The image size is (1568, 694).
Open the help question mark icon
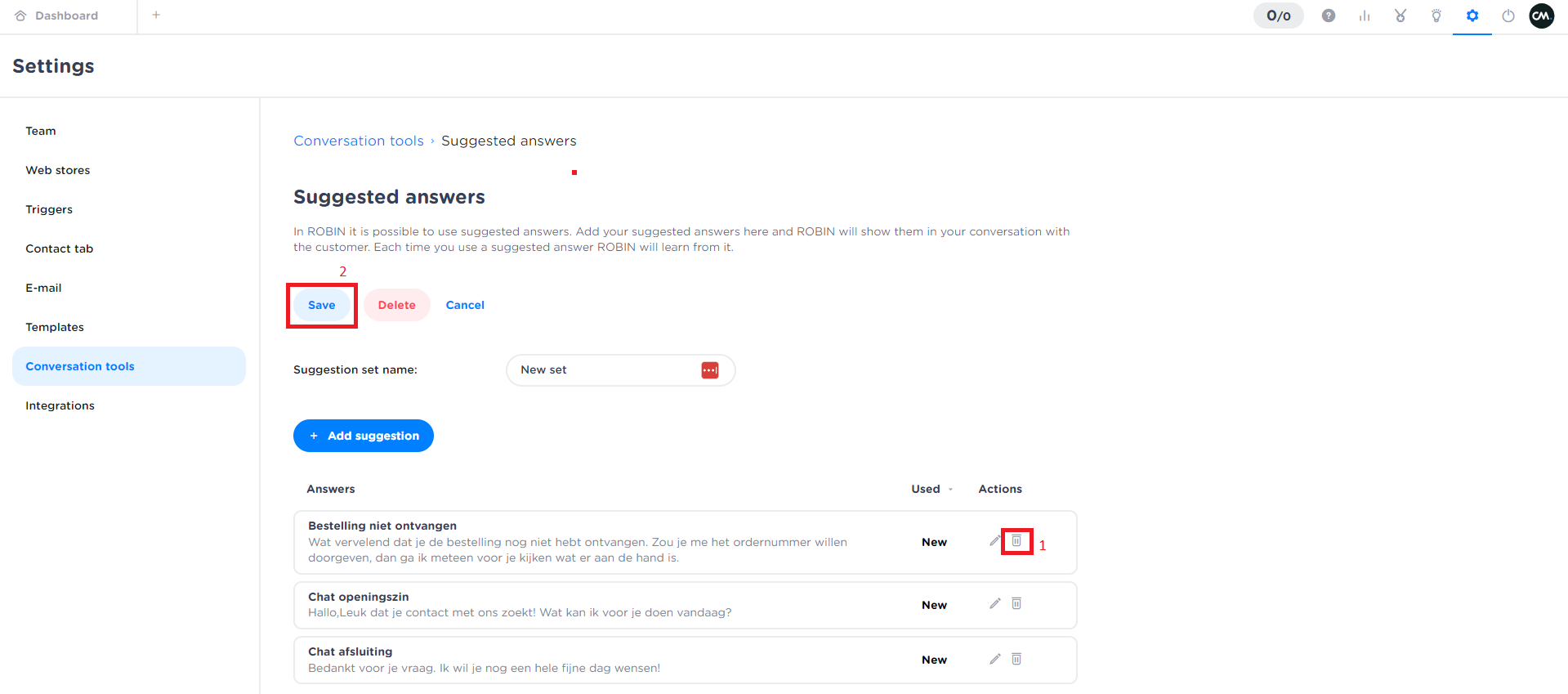[1329, 16]
